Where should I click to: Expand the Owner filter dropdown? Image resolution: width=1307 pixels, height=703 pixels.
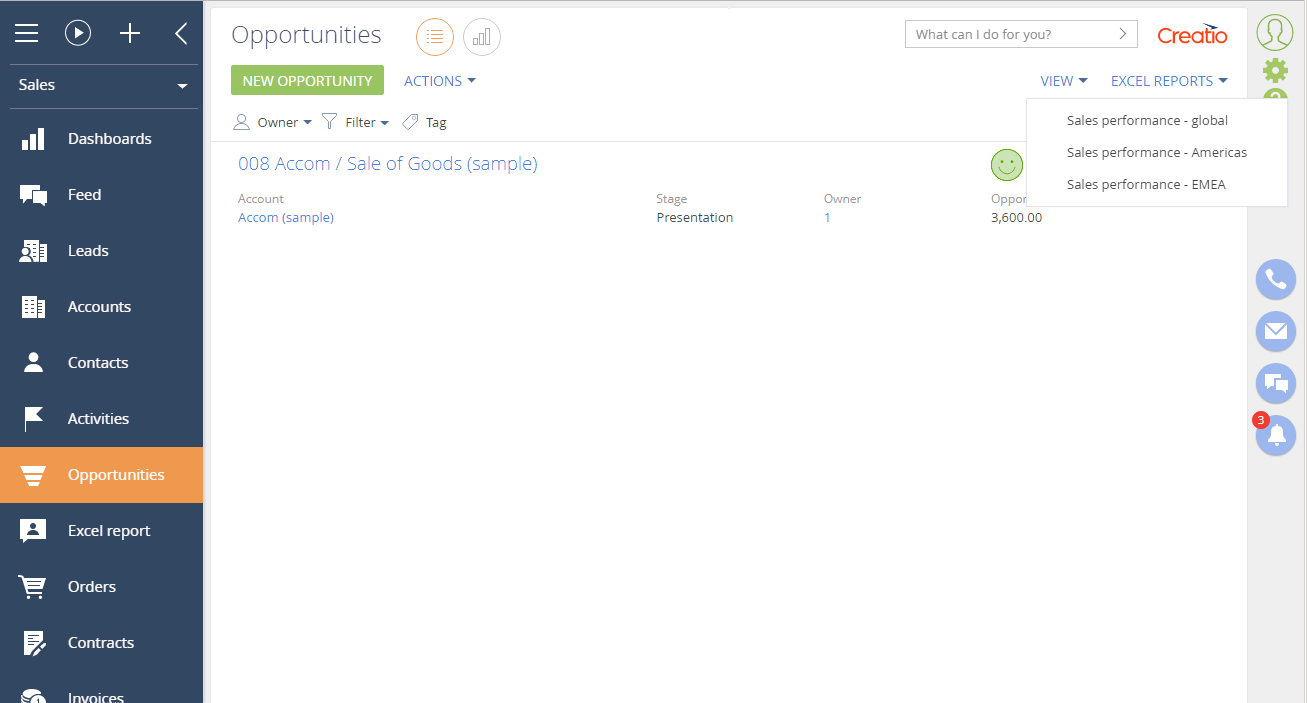272,121
